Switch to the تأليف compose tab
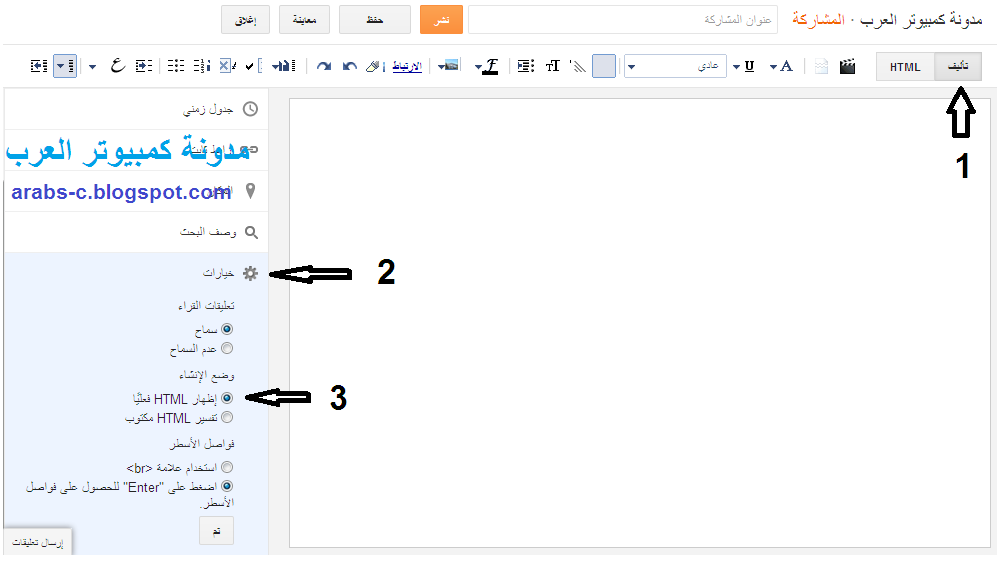The image size is (999, 561). [x=958, y=67]
